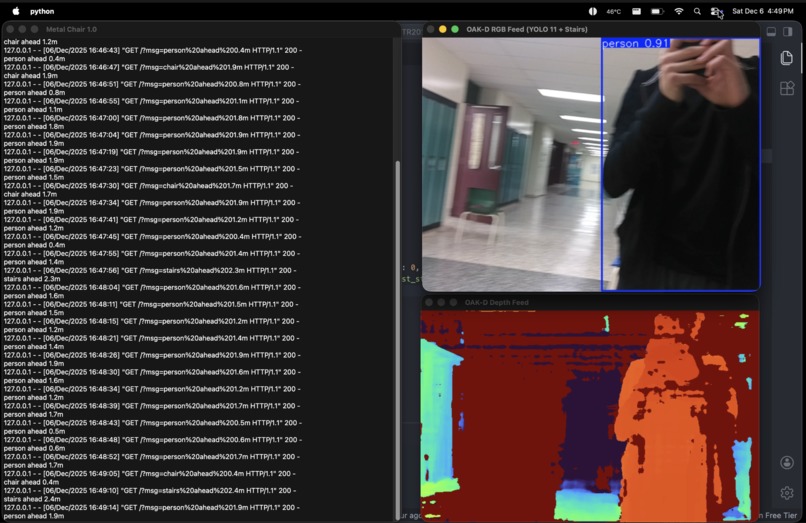The height and width of the screenshot is (523, 806).
Task: Click the 16:48:43 log request line
Action: pyautogui.click(x=153, y=423)
